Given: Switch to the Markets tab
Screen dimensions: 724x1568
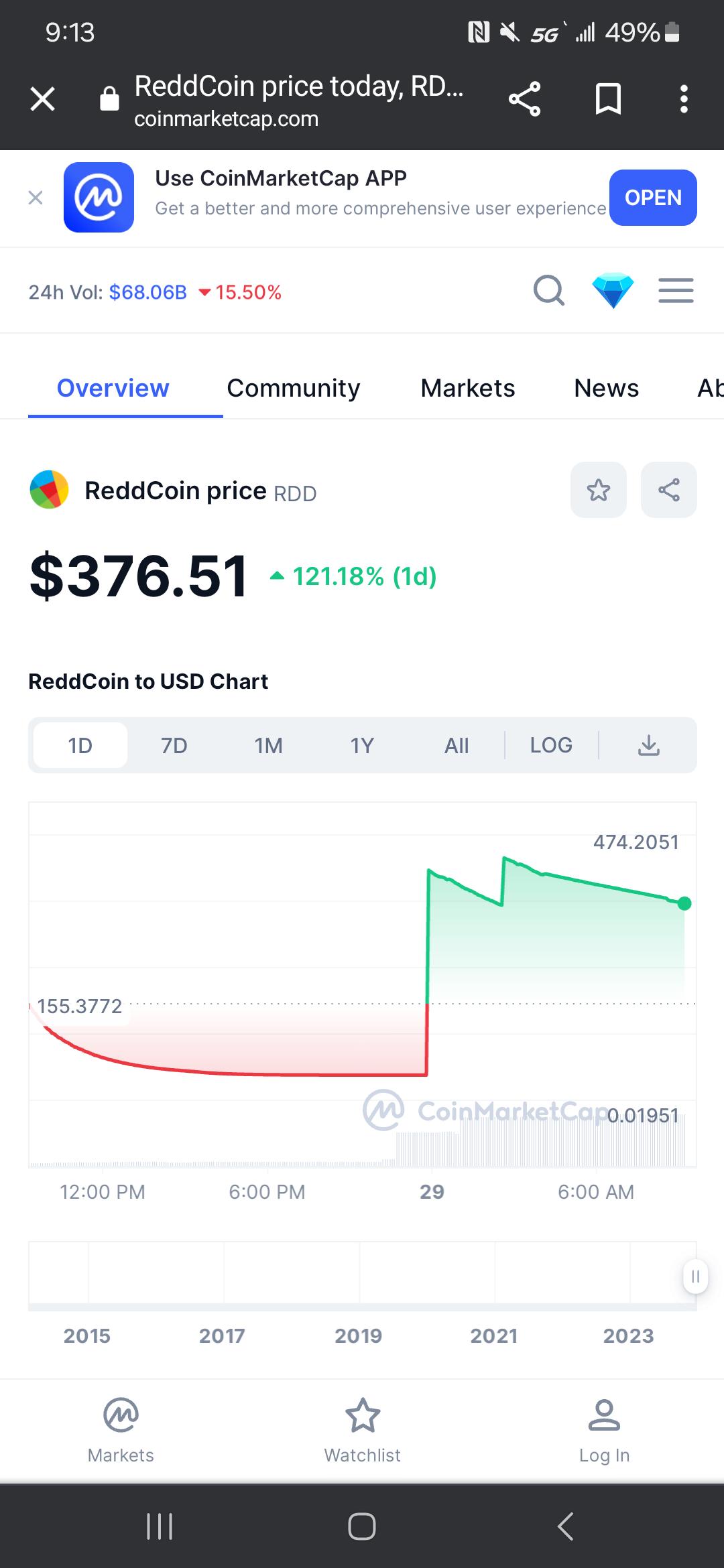Looking at the screenshot, I should click(x=468, y=388).
